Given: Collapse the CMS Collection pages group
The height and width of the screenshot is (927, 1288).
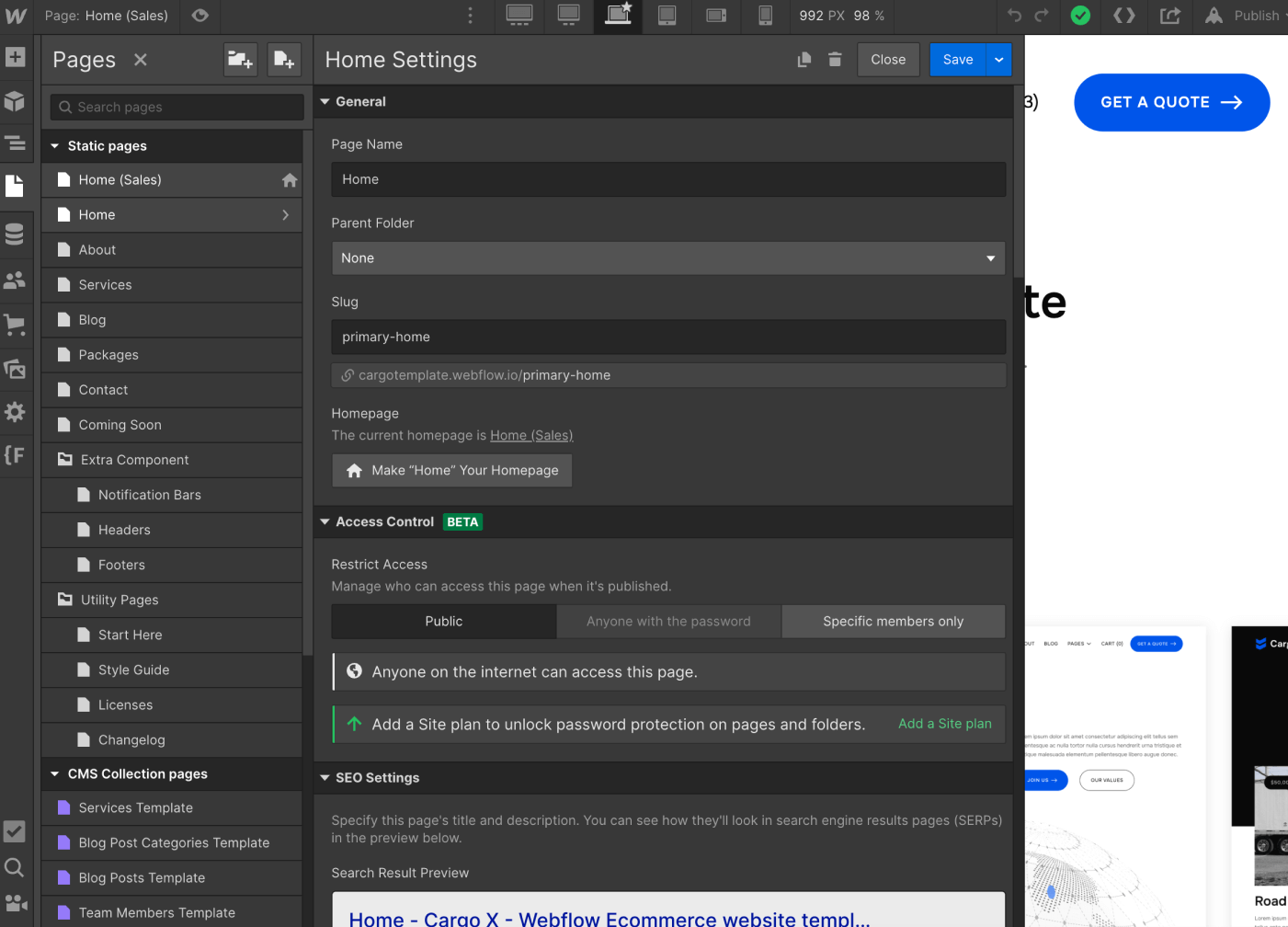Looking at the screenshot, I should tap(54, 773).
